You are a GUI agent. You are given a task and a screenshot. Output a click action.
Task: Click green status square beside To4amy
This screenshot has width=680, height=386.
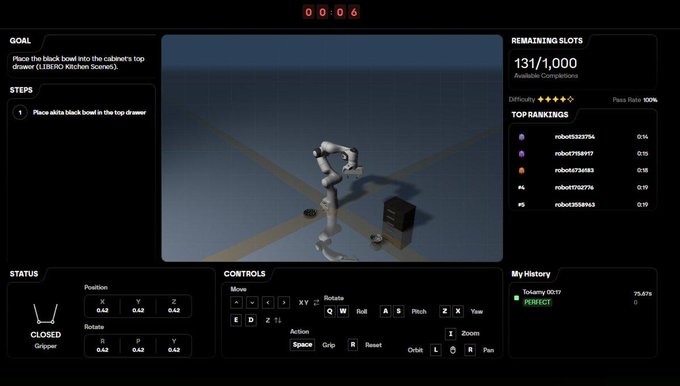pos(517,298)
